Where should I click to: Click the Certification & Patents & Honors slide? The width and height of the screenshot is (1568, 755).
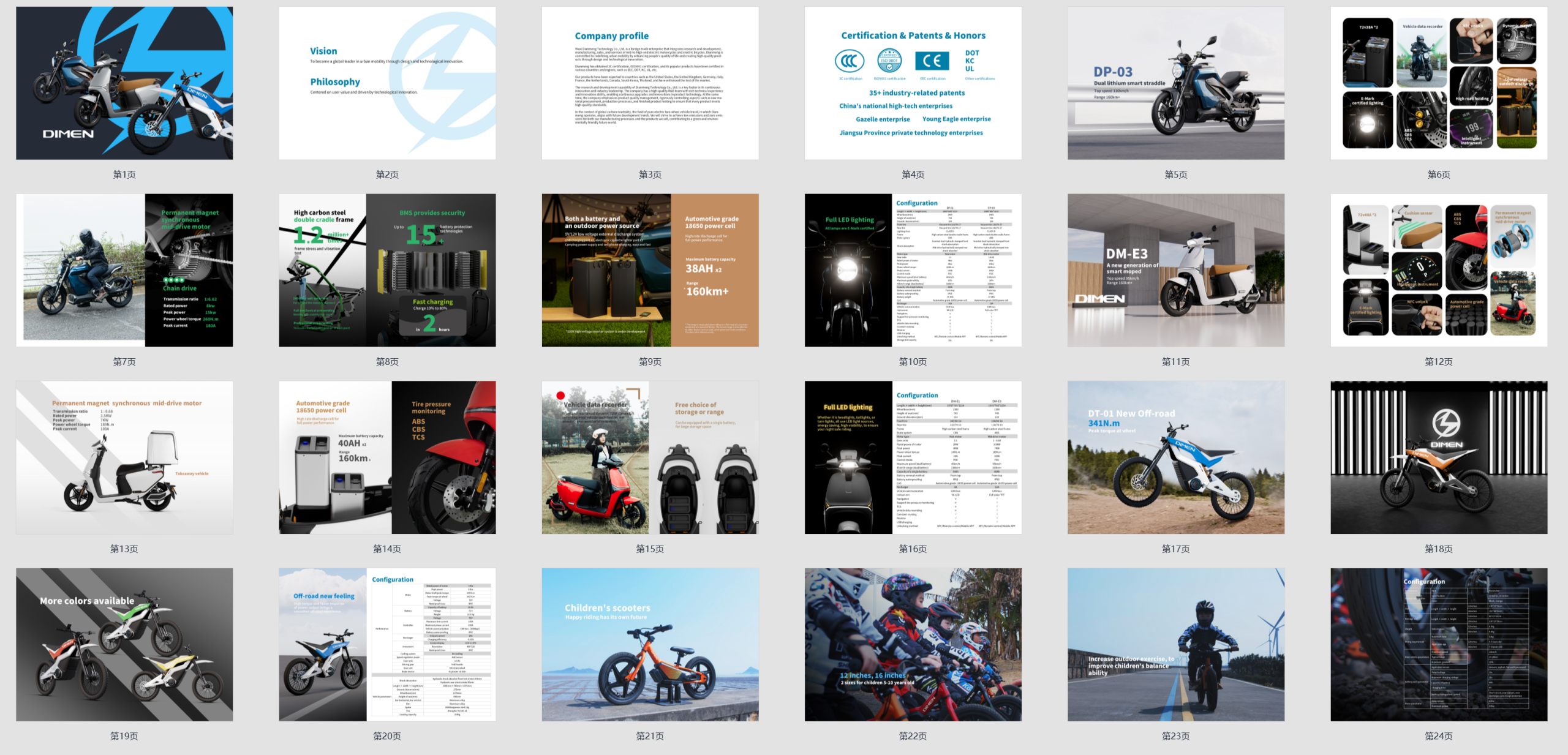pos(913,83)
